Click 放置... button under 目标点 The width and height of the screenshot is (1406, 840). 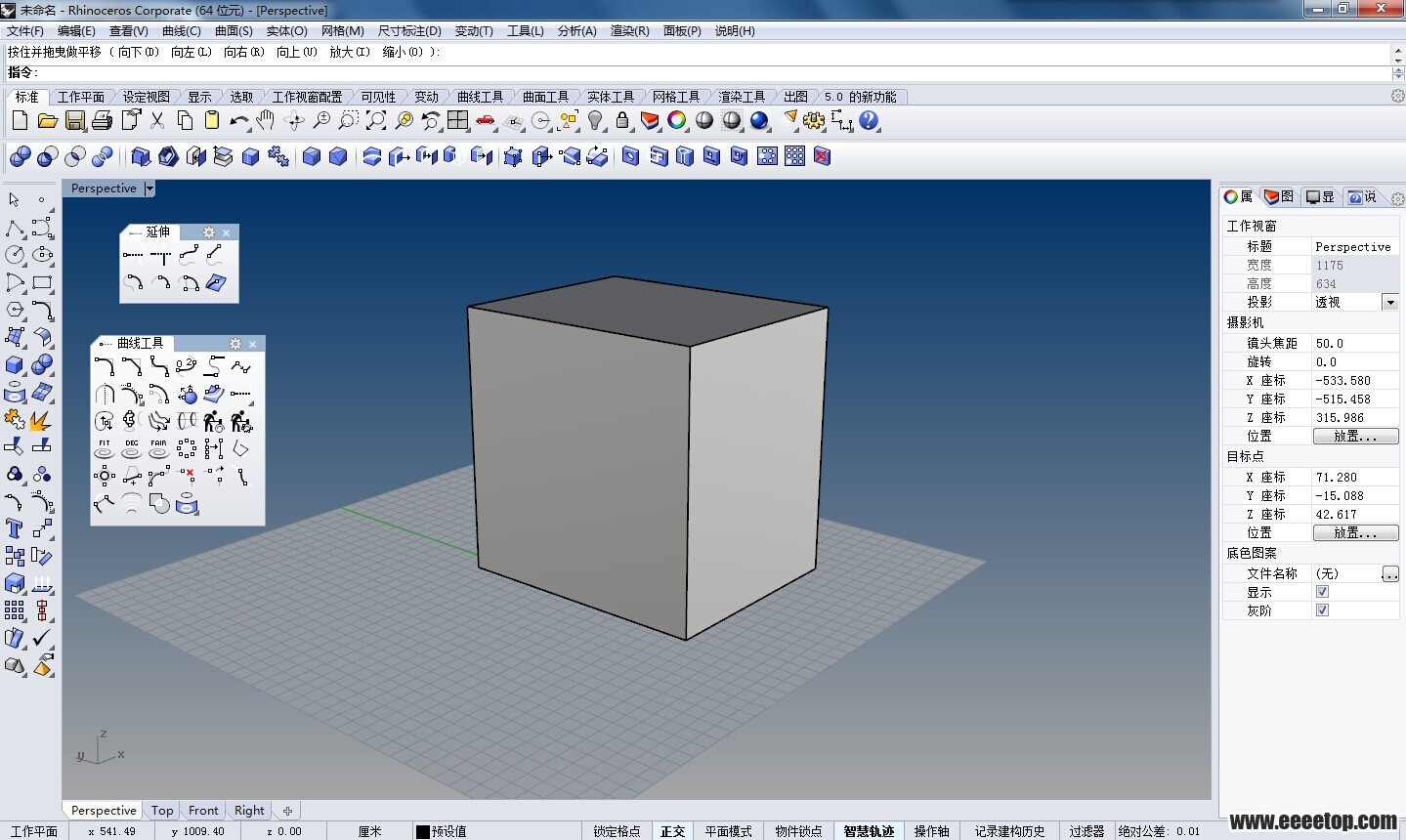[x=1355, y=533]
